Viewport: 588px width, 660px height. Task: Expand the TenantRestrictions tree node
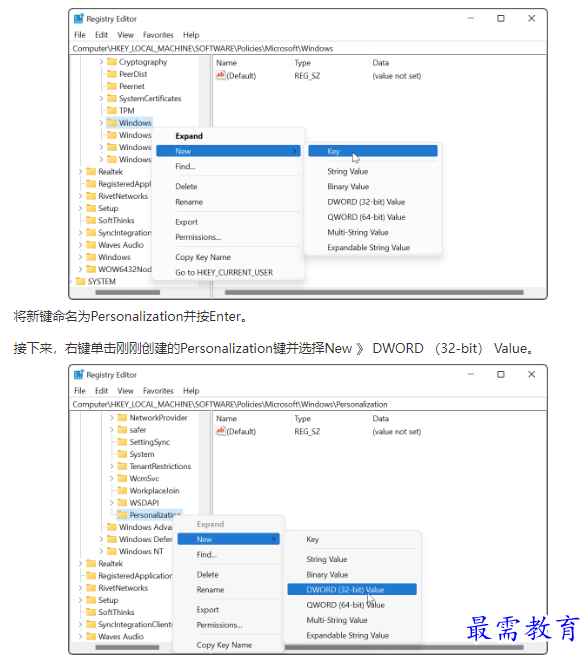tap(112, 466)
